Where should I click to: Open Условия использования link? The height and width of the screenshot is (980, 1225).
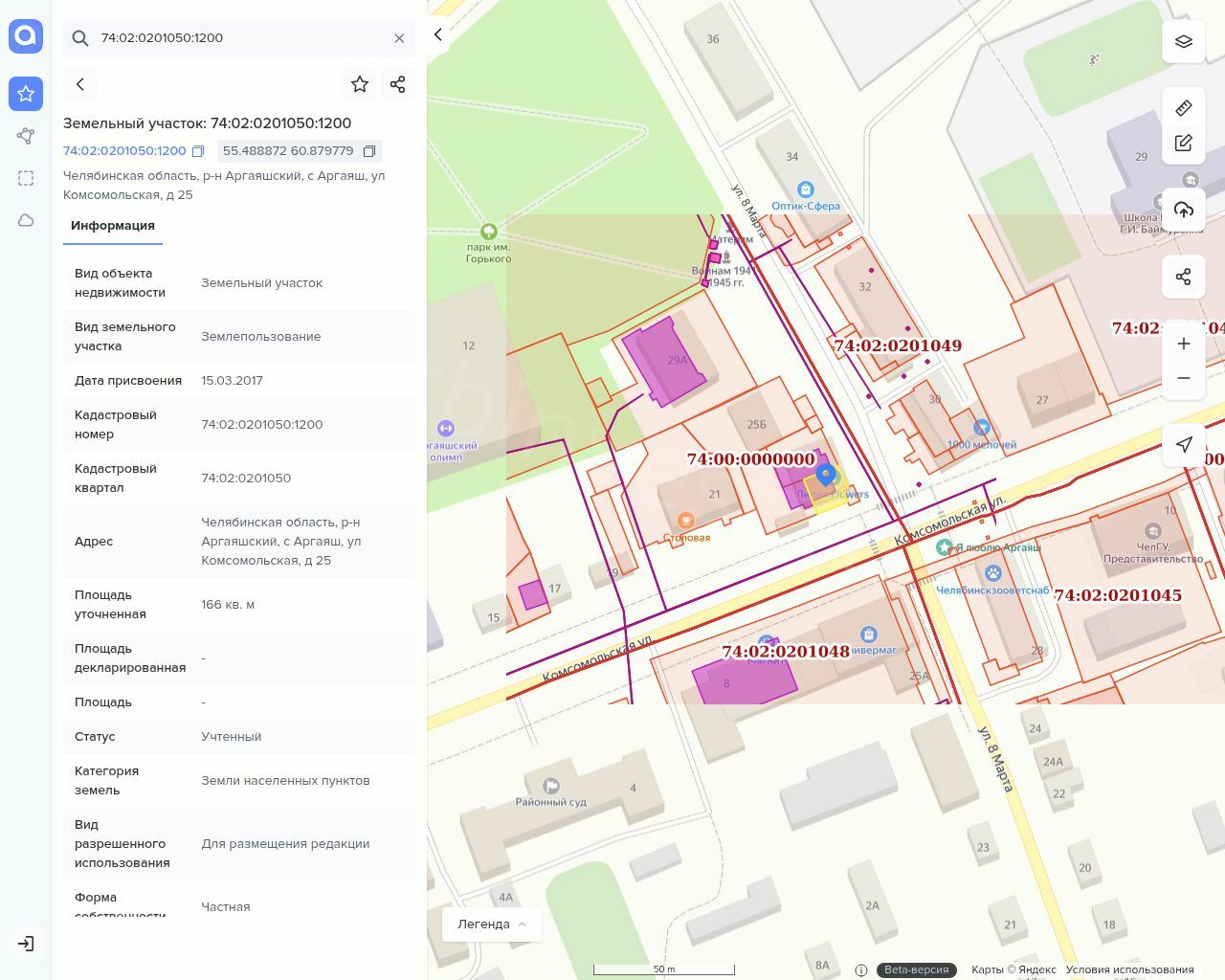click(1129, 969)
